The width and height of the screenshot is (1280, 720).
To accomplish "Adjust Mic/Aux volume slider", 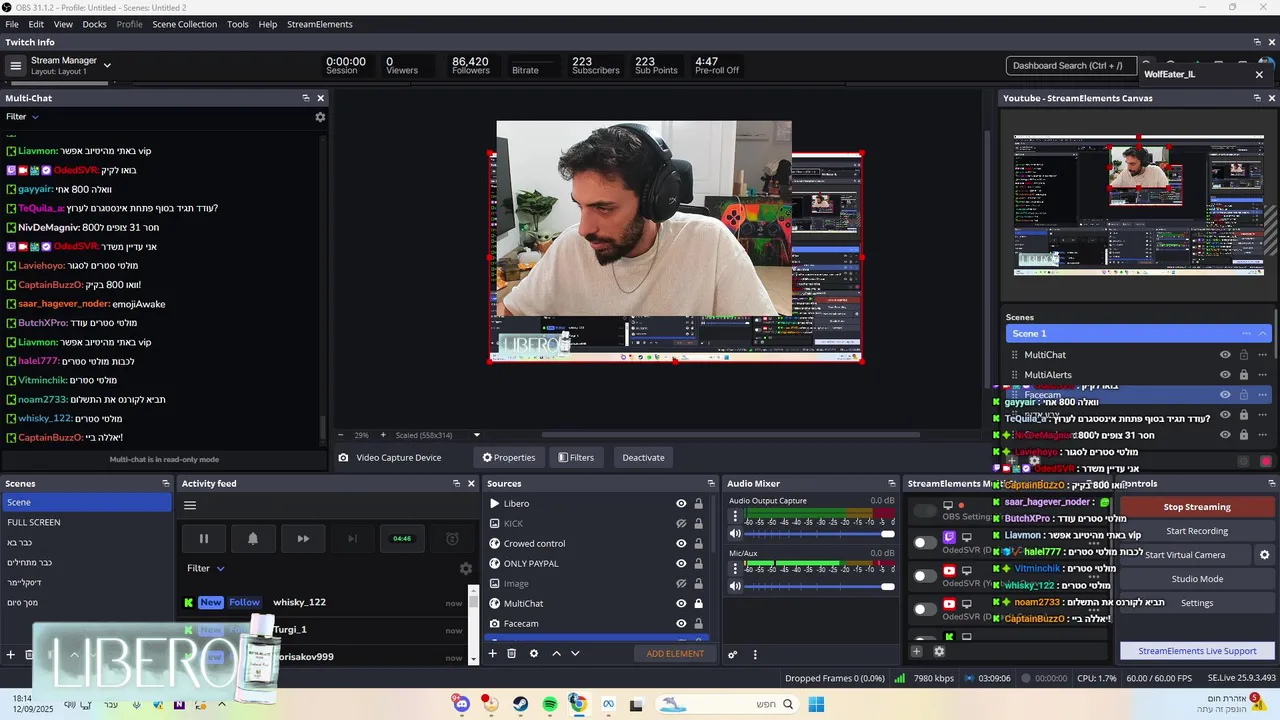I will click(x=819, y=586).
